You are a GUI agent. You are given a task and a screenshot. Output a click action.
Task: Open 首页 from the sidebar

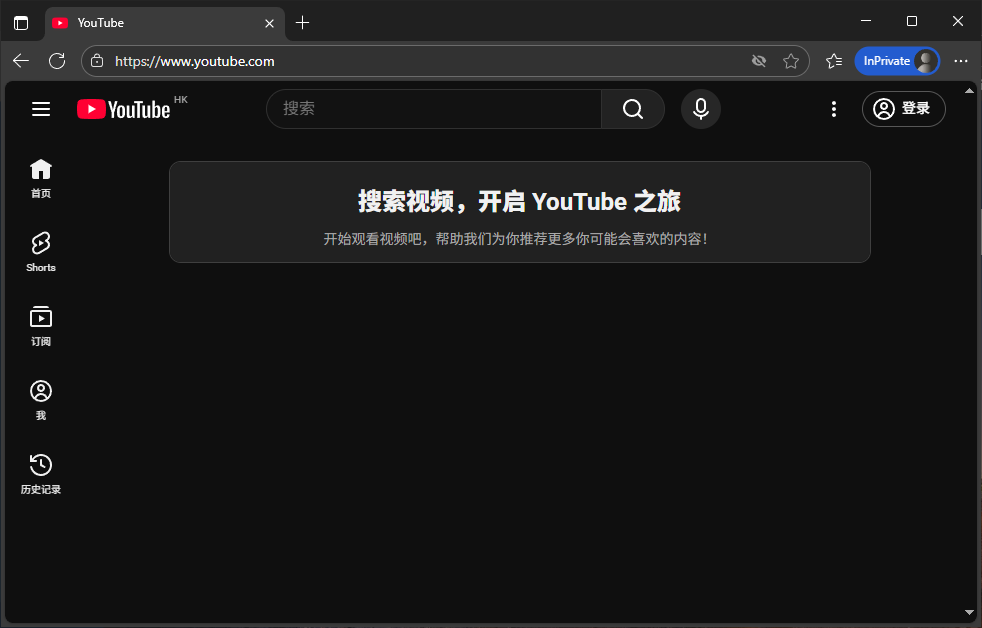click(40, 178)
